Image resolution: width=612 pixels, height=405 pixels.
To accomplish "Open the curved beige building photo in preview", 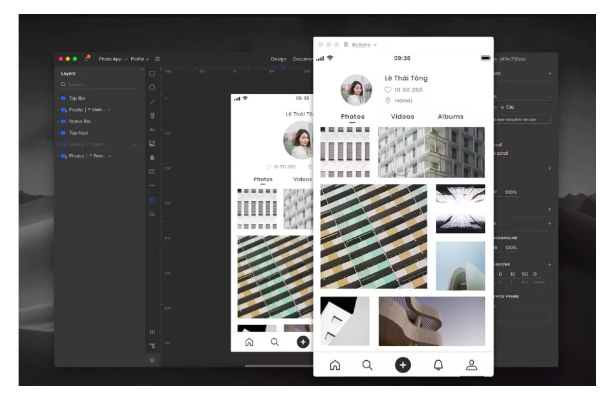I will [x=432, y=321].
